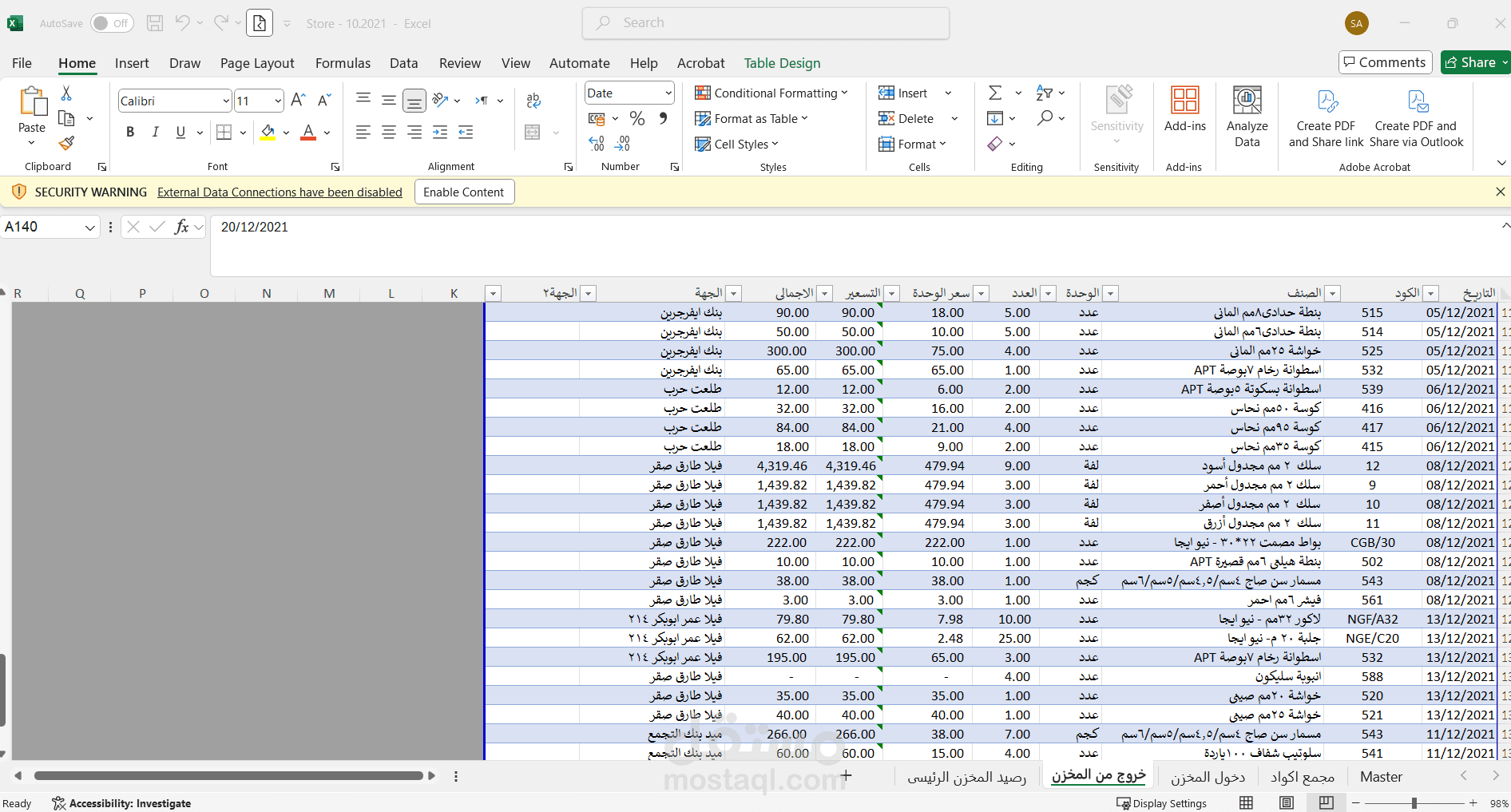The image size is (1511, 812).
Task: Click the Search box in title bar
Action: tap(766, 23)
